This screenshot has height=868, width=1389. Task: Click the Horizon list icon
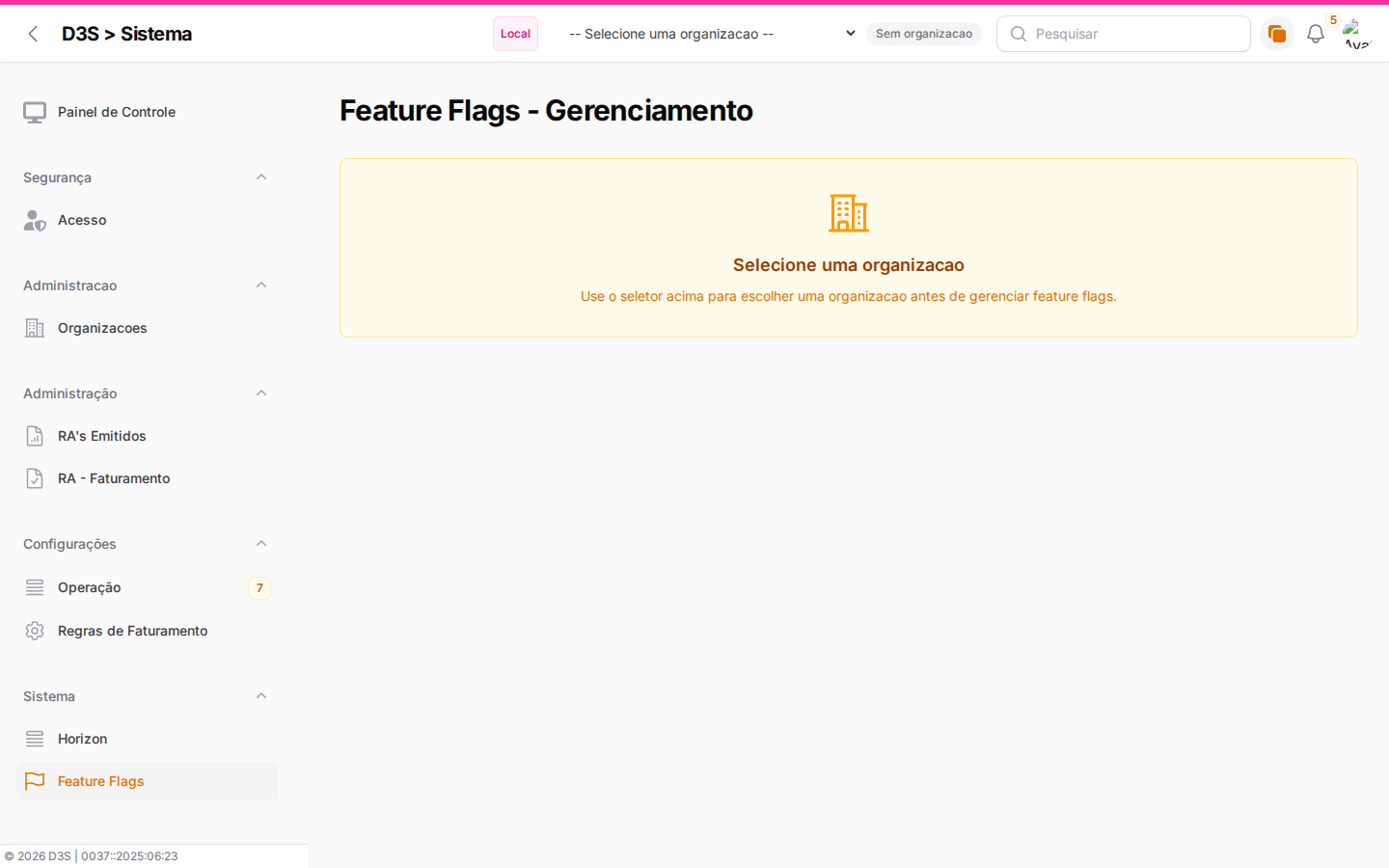pyautogui.click(x=35, y=739)
